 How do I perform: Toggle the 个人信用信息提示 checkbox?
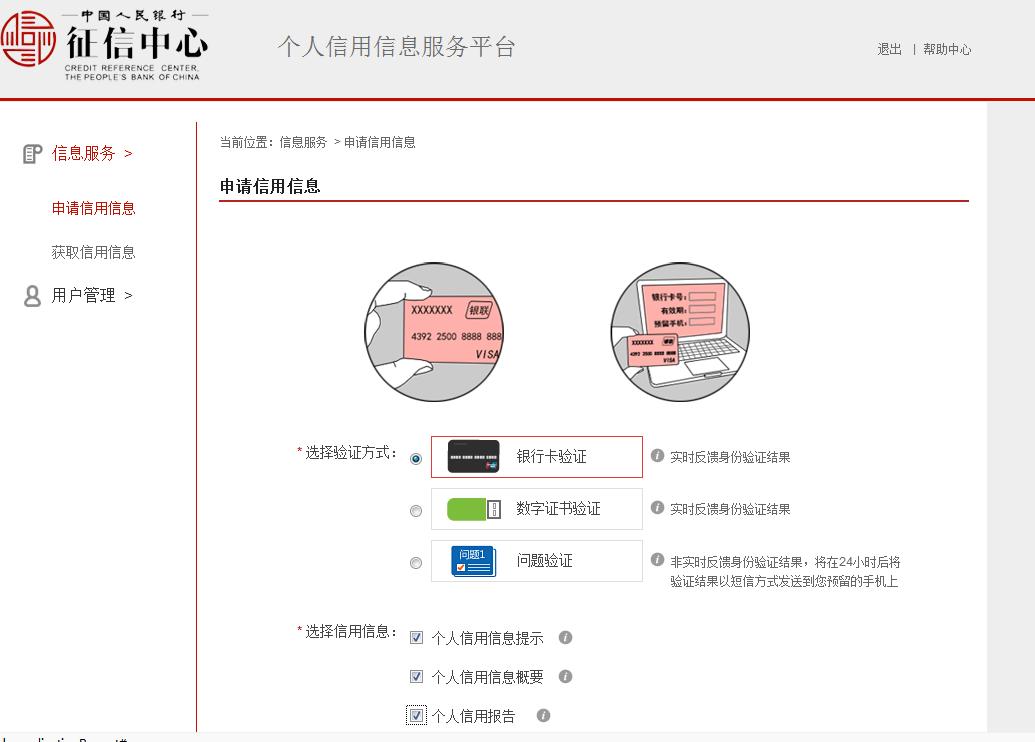(416, 637)
